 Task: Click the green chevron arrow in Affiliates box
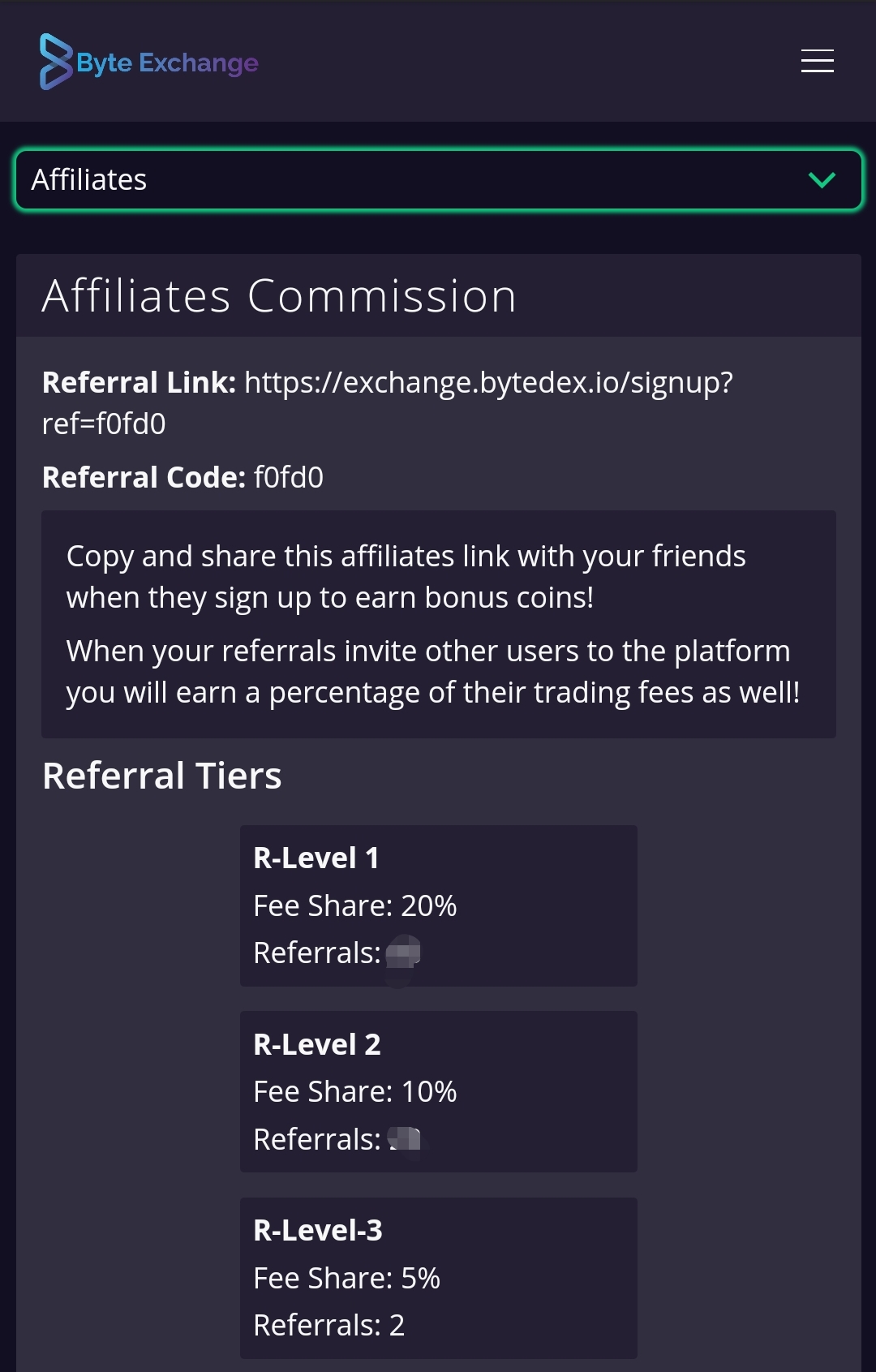click(x=822, y=180)
